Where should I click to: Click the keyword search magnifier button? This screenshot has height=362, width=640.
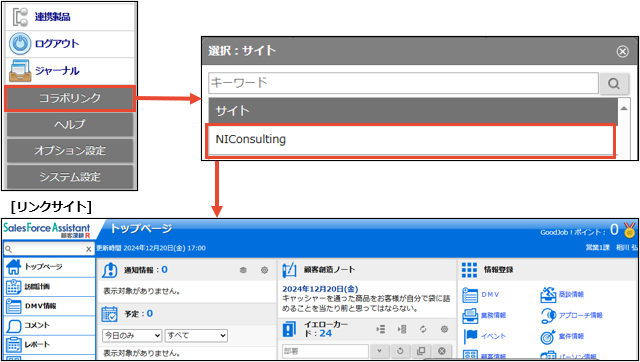614,83
